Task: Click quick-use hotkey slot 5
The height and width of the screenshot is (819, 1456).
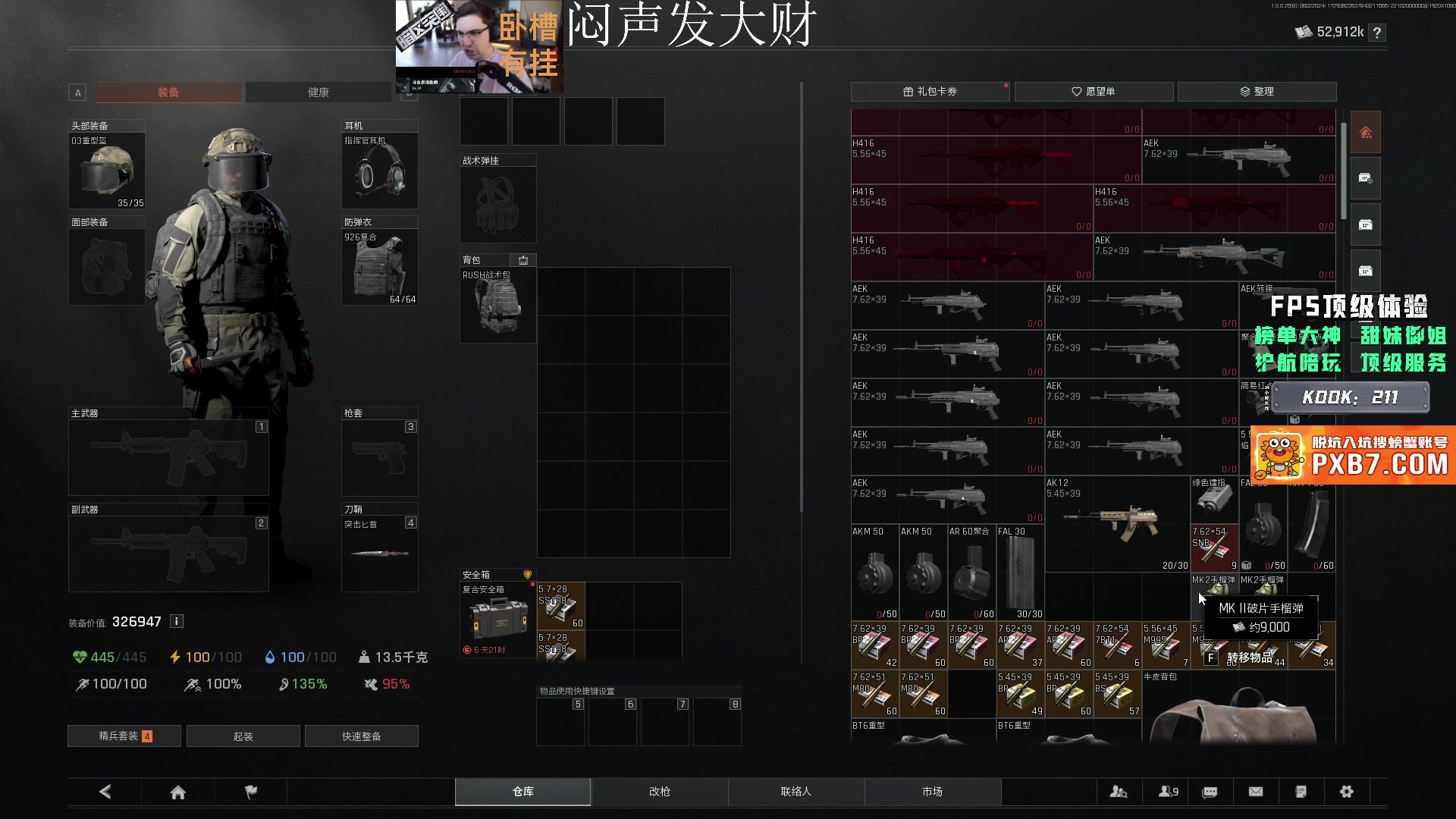Action: (x=561, y=722)
